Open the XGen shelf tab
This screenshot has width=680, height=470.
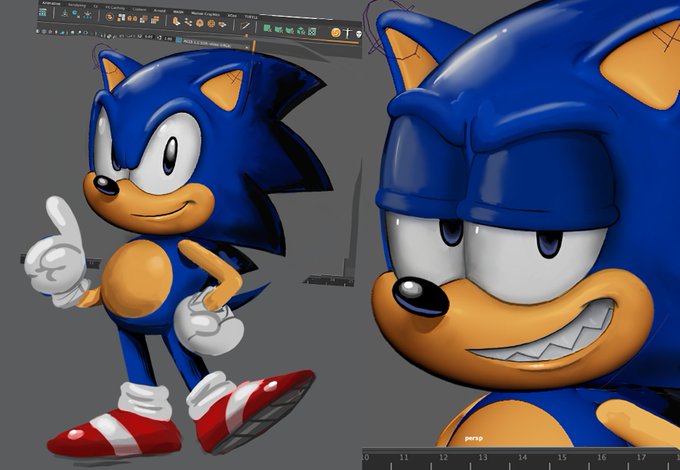(x=232, y=15)
